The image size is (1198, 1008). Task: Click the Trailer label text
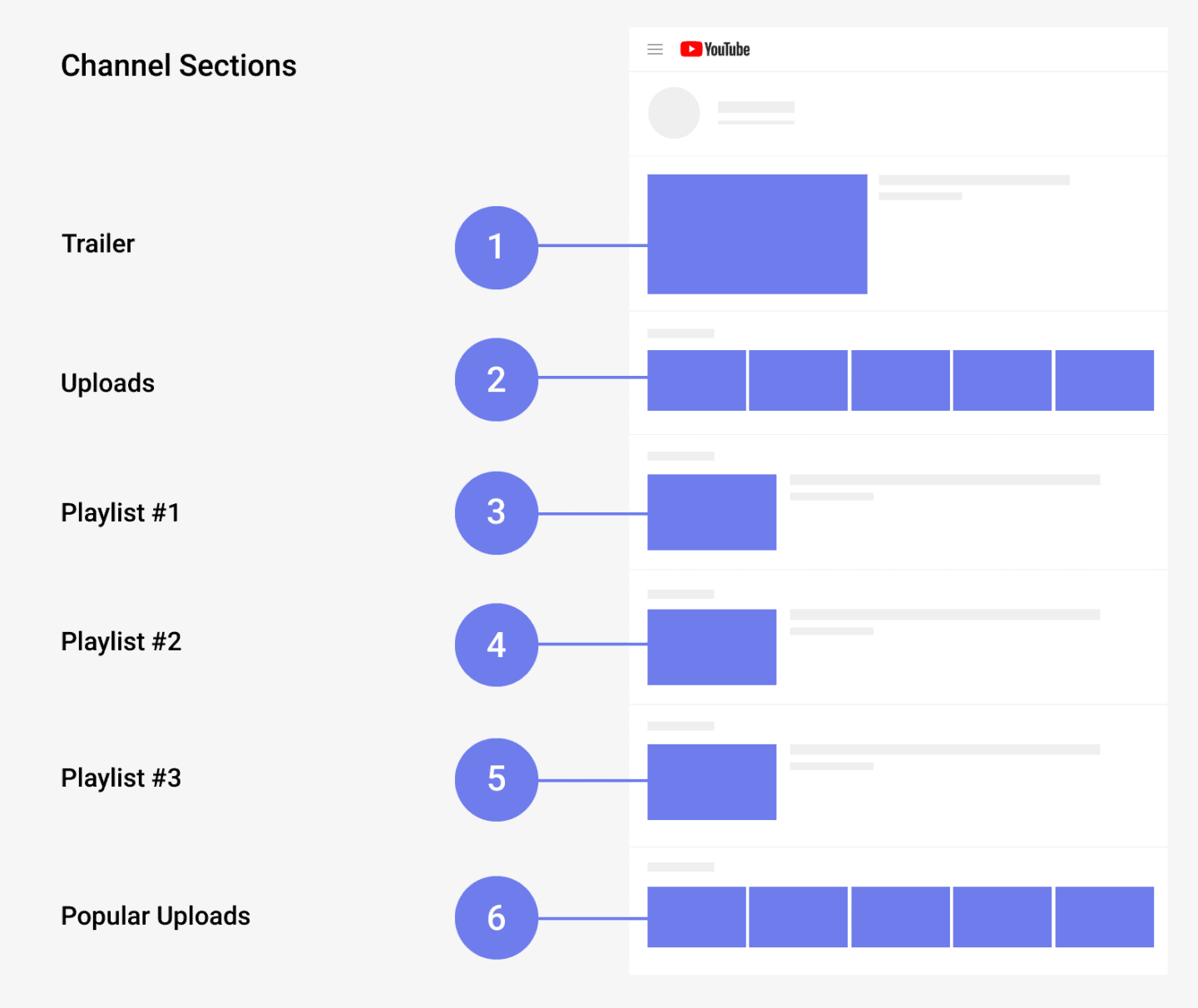coord(98,244)
